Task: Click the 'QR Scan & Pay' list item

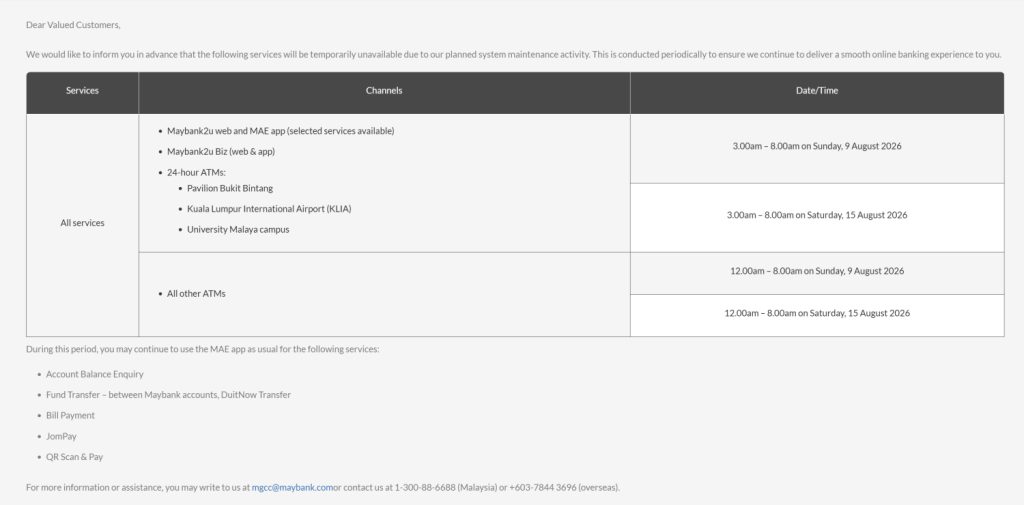Action: [x=74, y=457]
